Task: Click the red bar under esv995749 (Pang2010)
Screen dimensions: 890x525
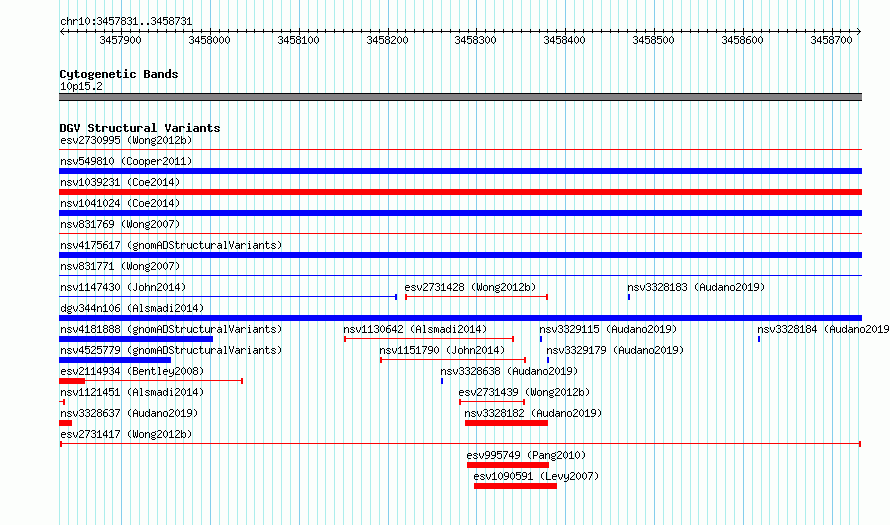Action: [x=508, y=465]
